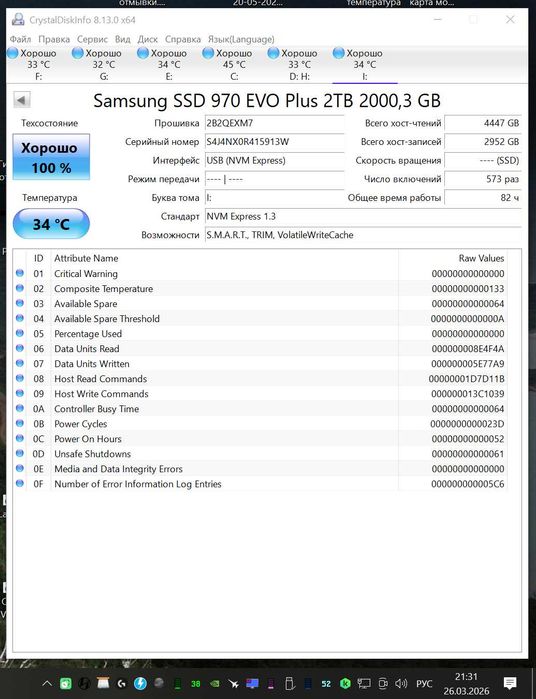
Task: Select drive G: status icon
Action: [78, 53]
